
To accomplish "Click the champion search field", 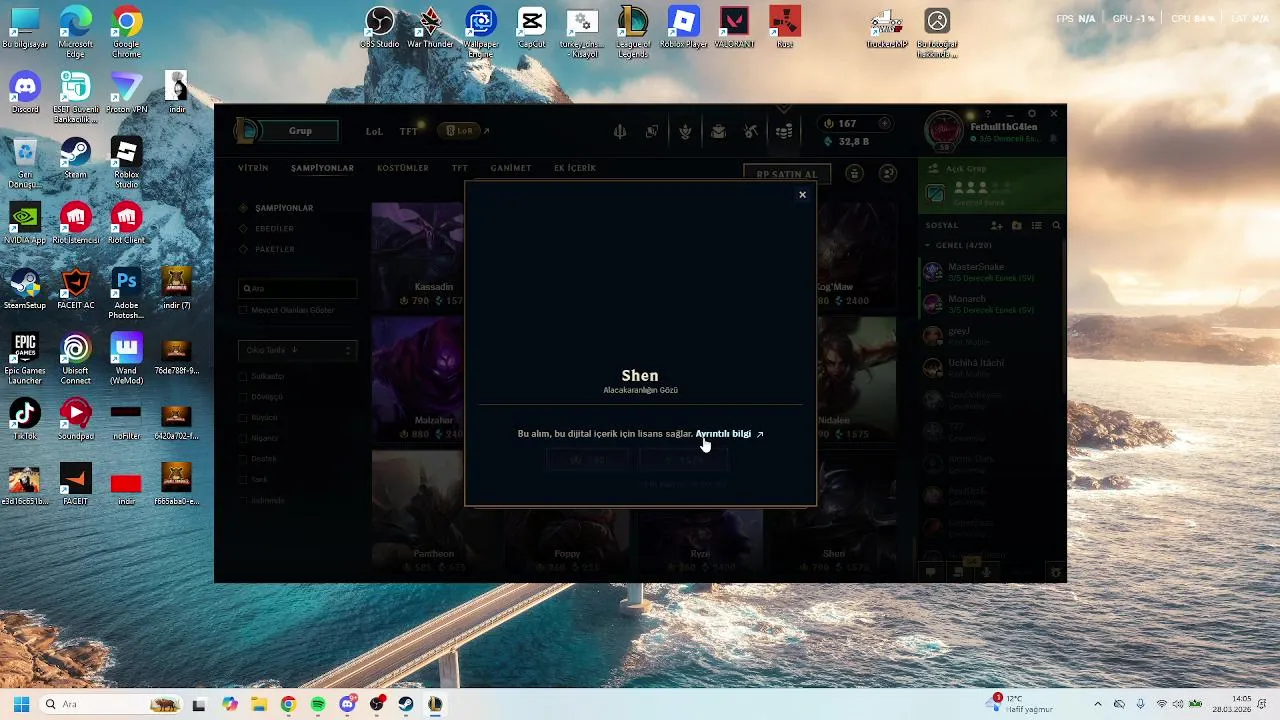I will coord(298,288).
